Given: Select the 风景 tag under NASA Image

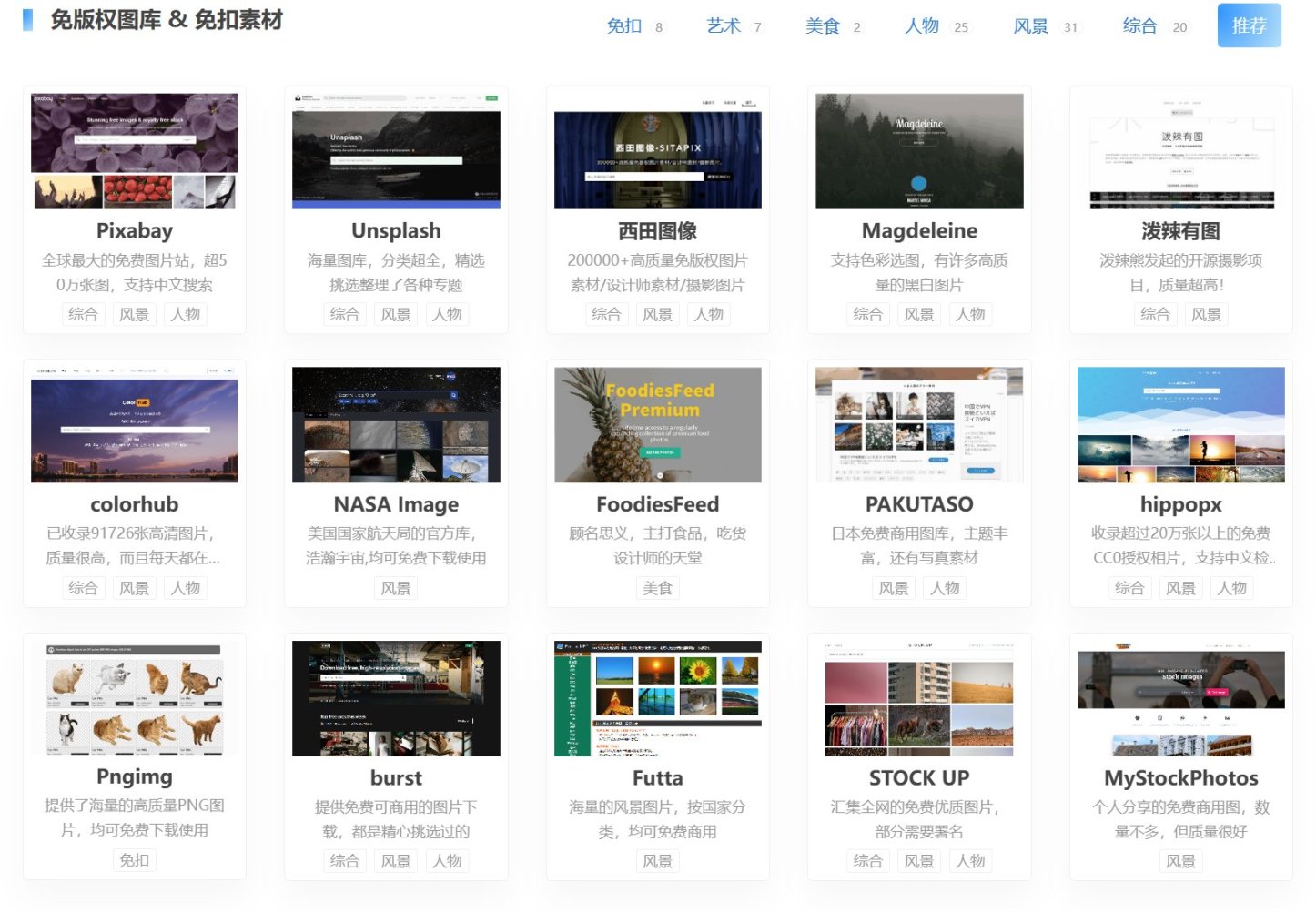Looking at the screenshot, I should [x=396, y=588].
